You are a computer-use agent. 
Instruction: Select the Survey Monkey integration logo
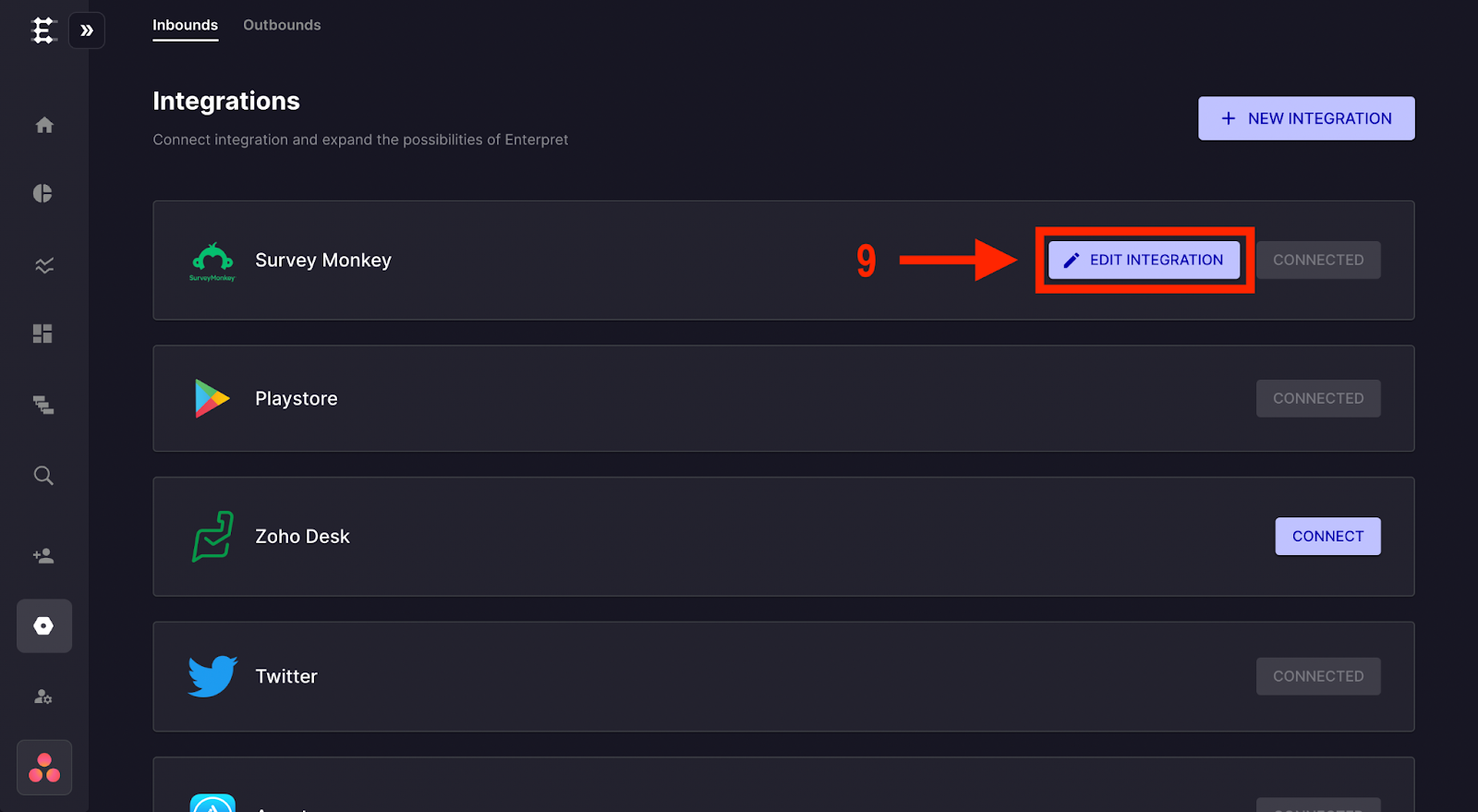(x=212, y=261)
